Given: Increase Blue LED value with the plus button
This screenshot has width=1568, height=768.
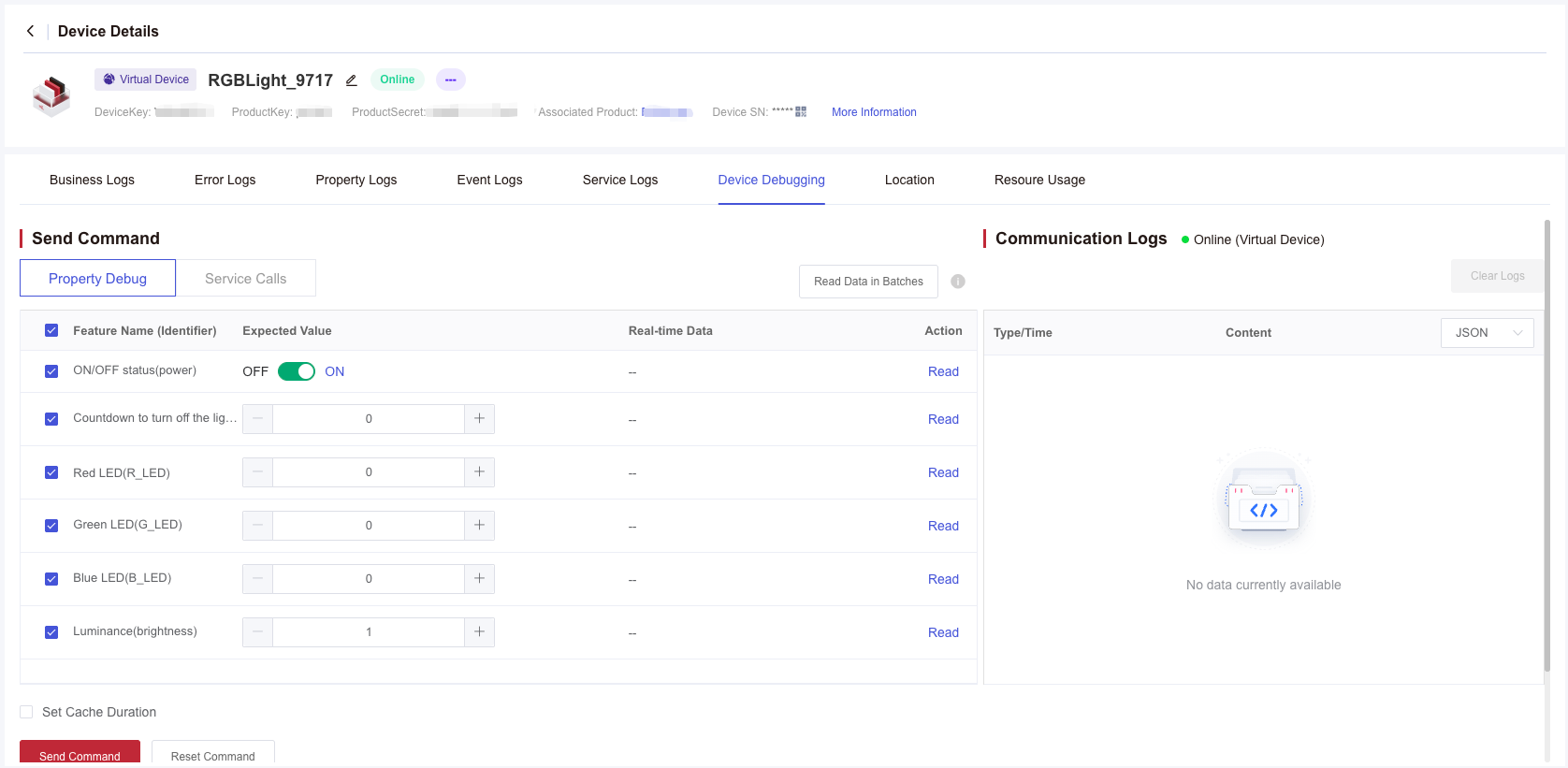Looking at the screenshot, I should pos(479,579).
